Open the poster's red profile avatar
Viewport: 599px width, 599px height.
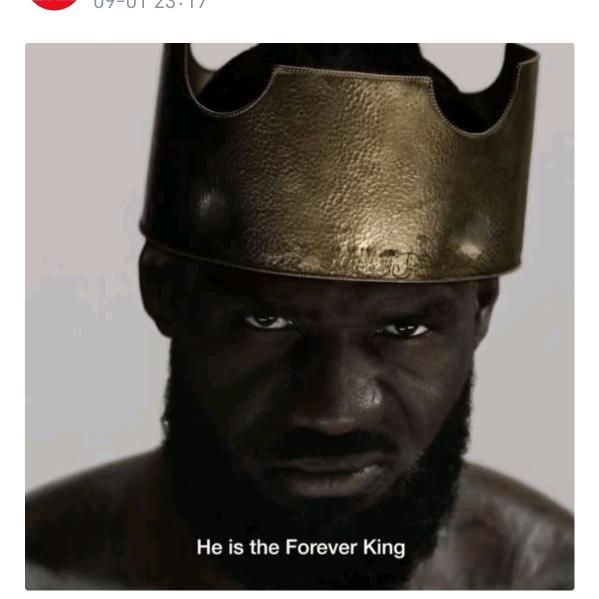[54, 4]
